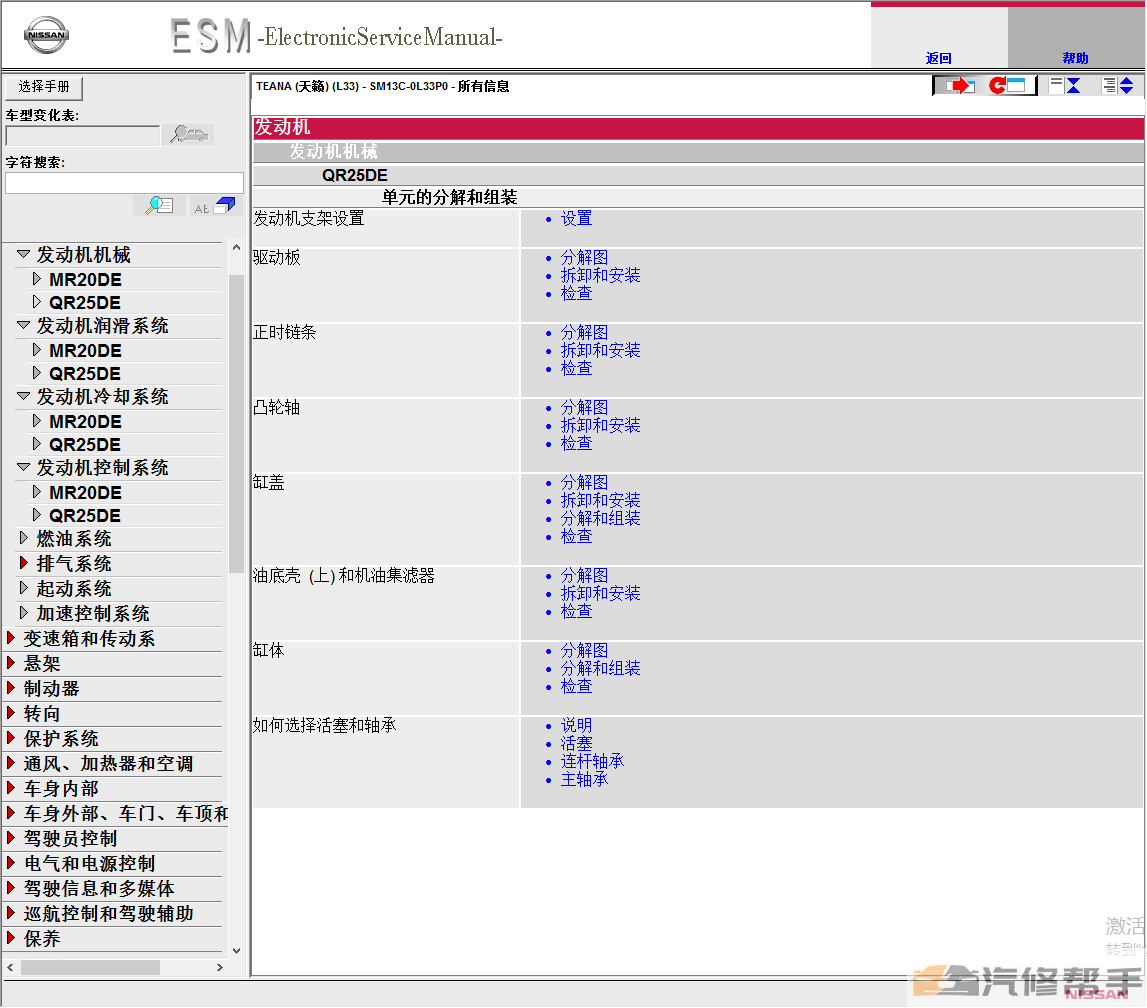Open the 主轴承 link
The width and height of the screenshot is (1147, 1008).
pyautogui.click(x=584, y=779)
